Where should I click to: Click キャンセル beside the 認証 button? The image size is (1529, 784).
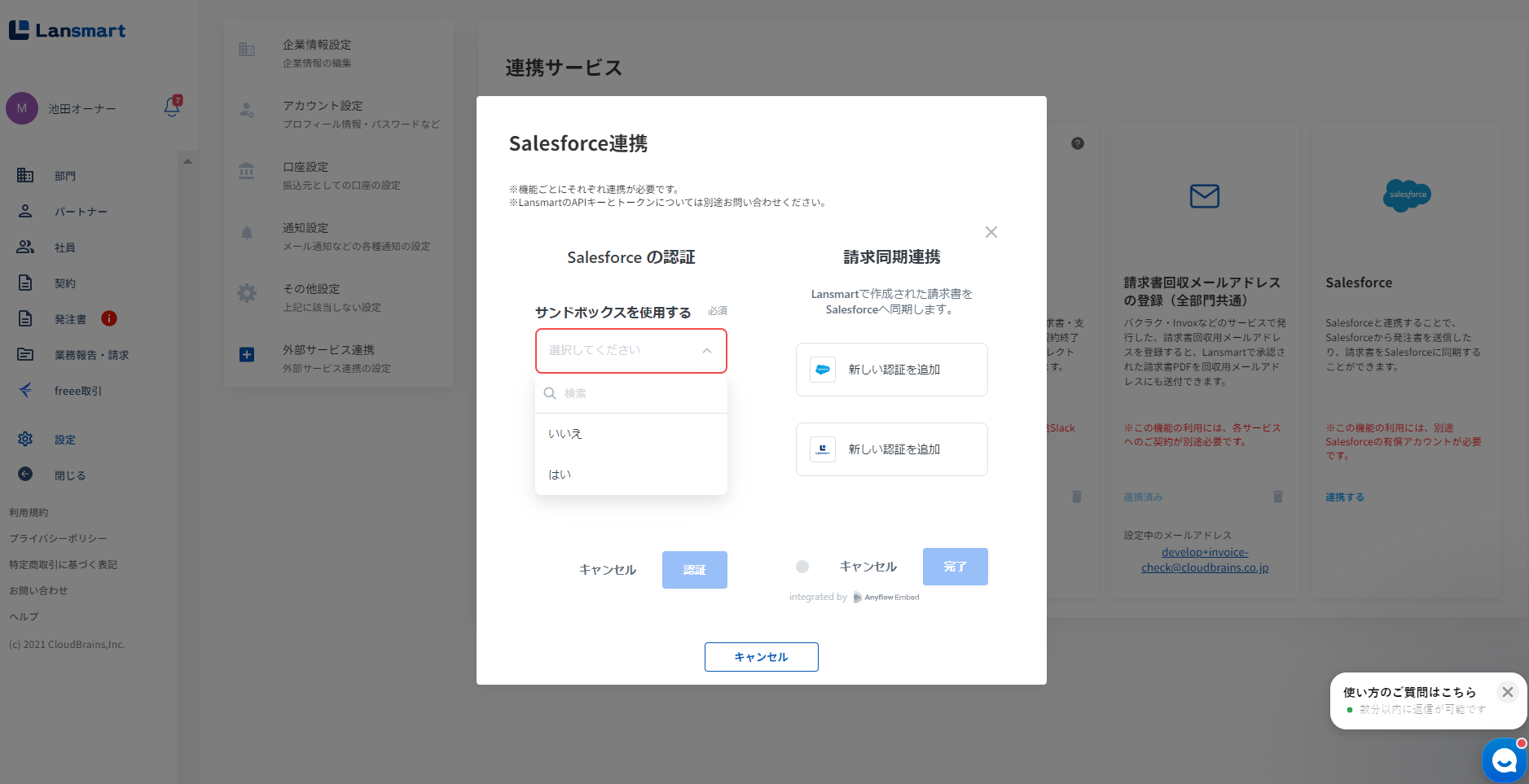608,570
